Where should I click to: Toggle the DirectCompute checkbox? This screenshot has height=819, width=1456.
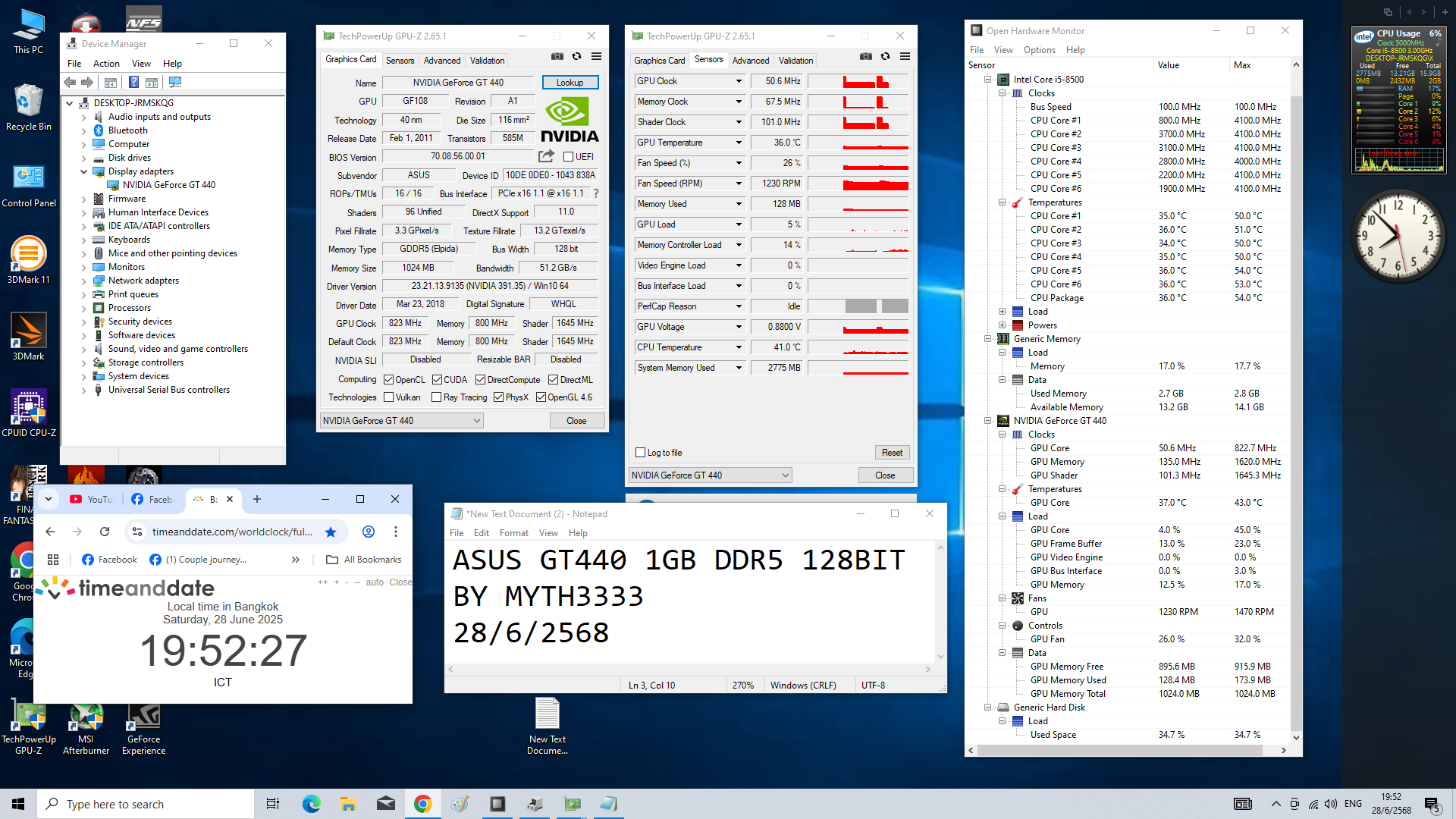(x=480, y=380)
